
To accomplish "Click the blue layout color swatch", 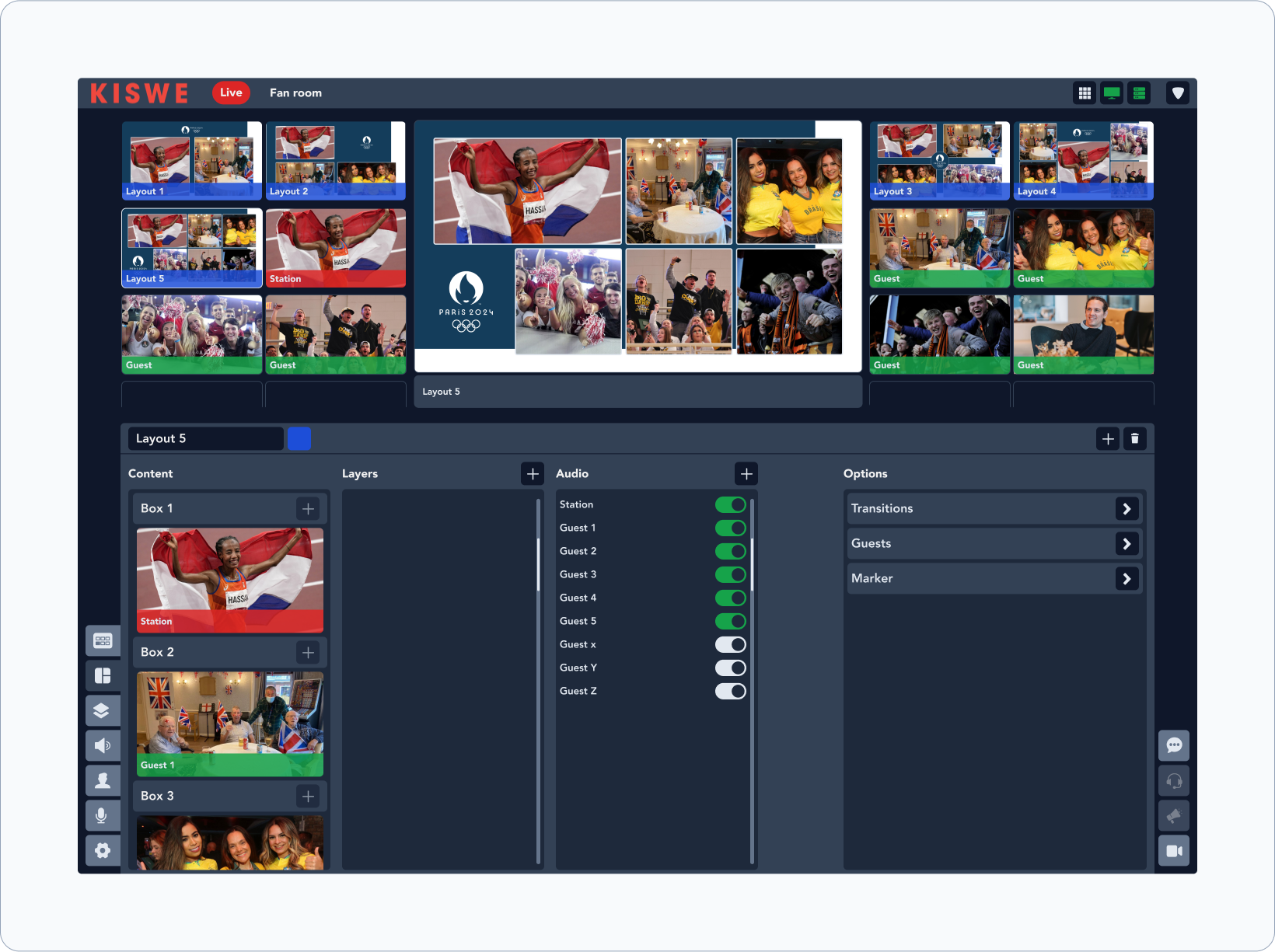I will tap(299, 439).
